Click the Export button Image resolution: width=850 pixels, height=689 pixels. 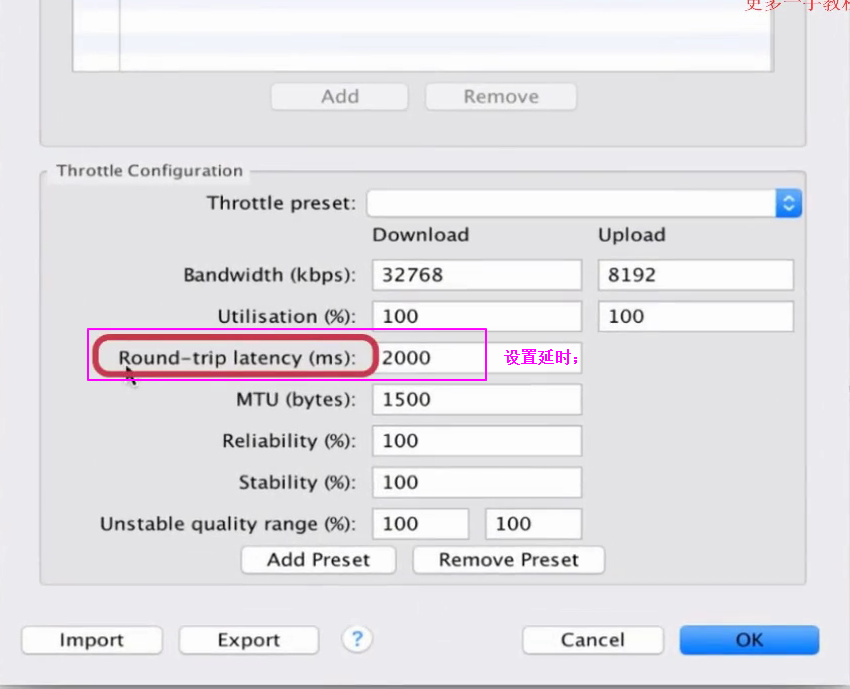pos(248,640)
